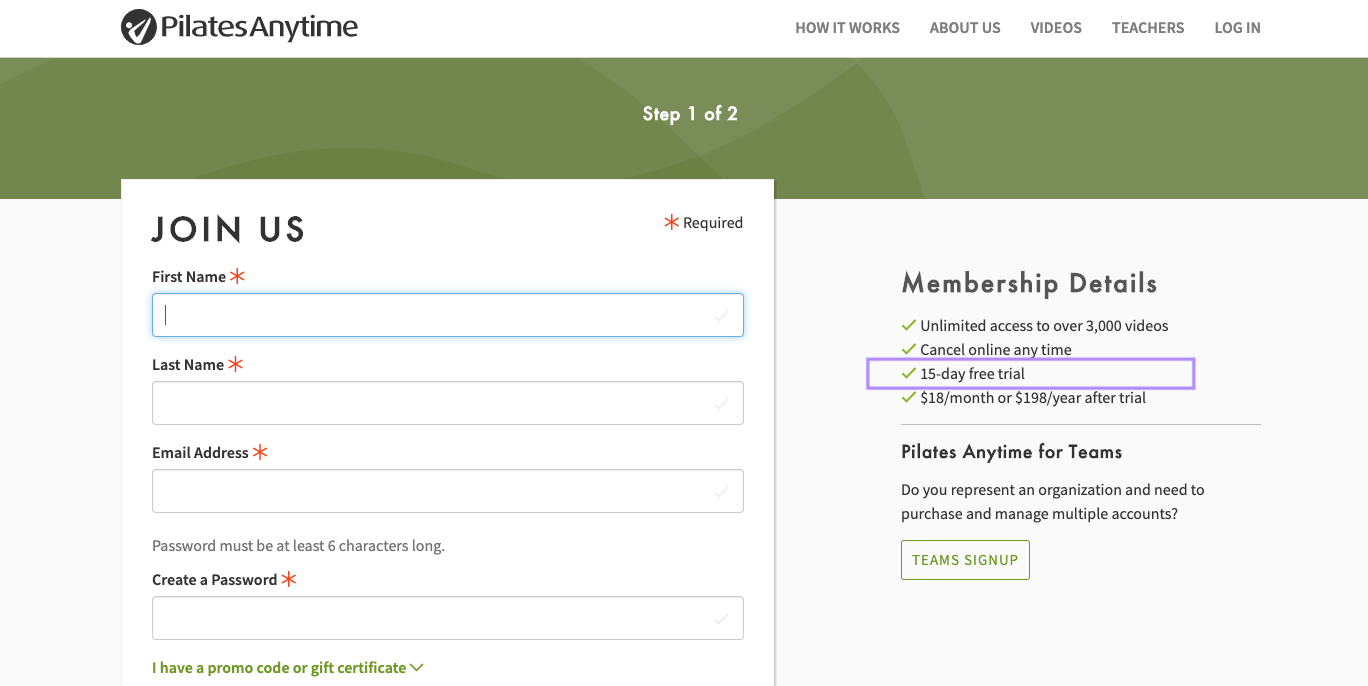Click the Email Address label
This screenshot has height=686, width=1368.
point(200,453)
